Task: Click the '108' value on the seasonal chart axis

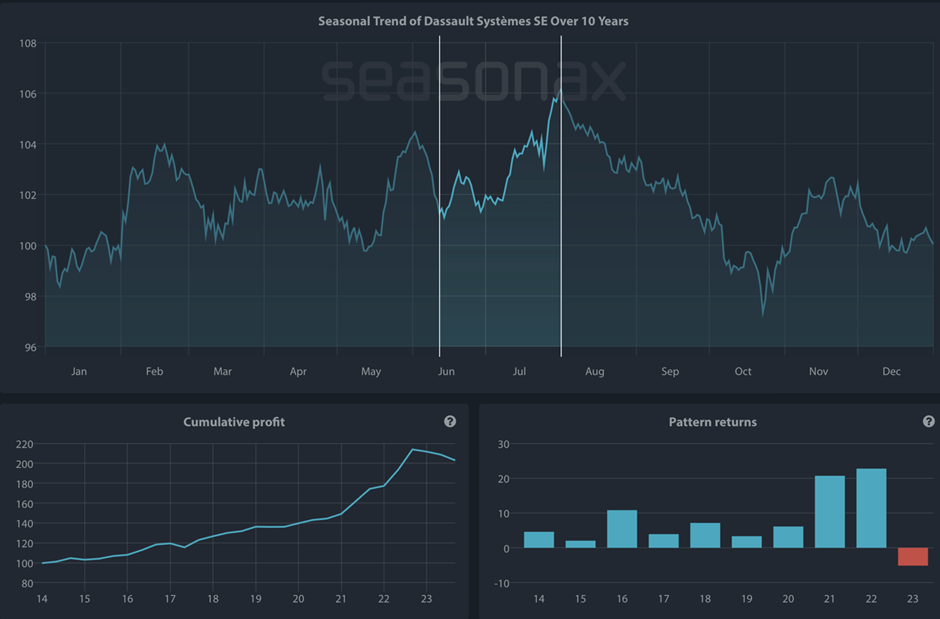Action: pos(28,43)
